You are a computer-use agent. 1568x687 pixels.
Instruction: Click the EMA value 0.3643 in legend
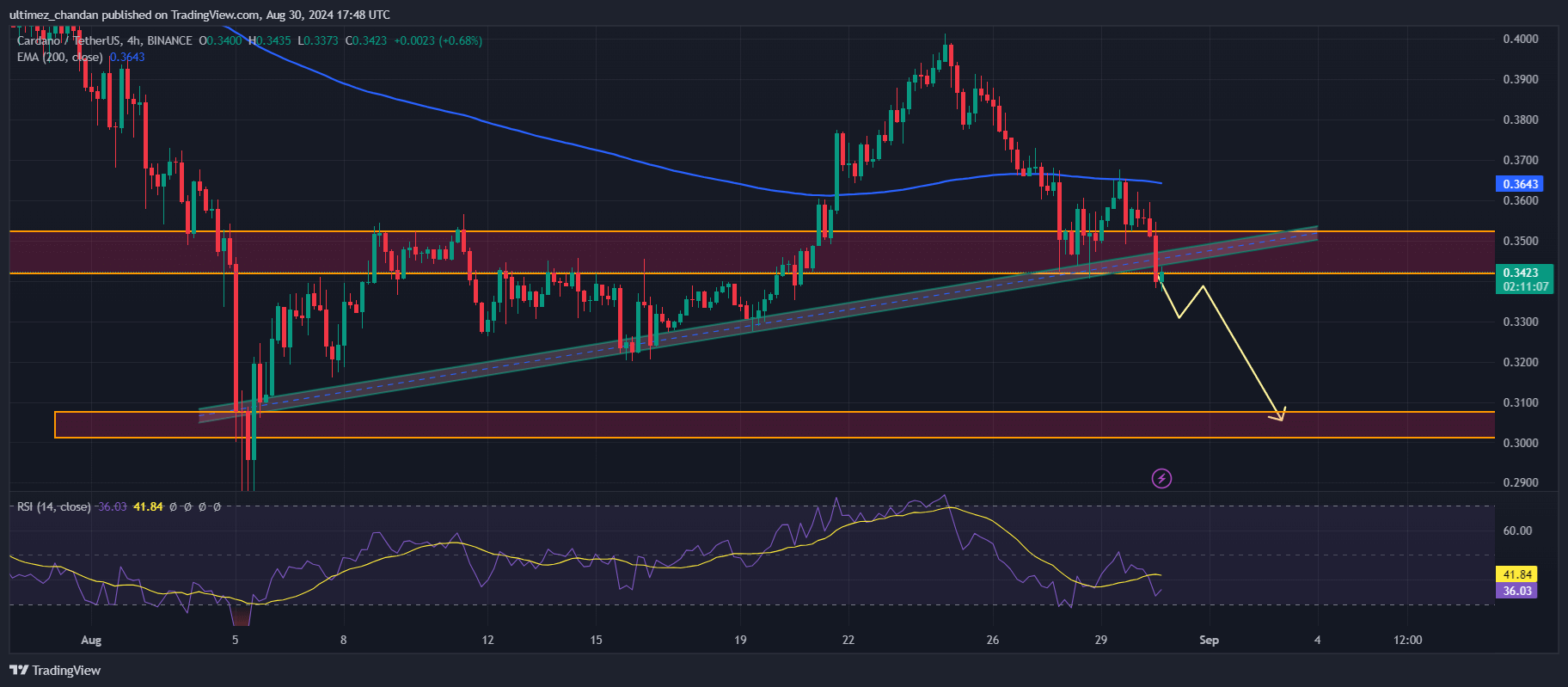127,57
